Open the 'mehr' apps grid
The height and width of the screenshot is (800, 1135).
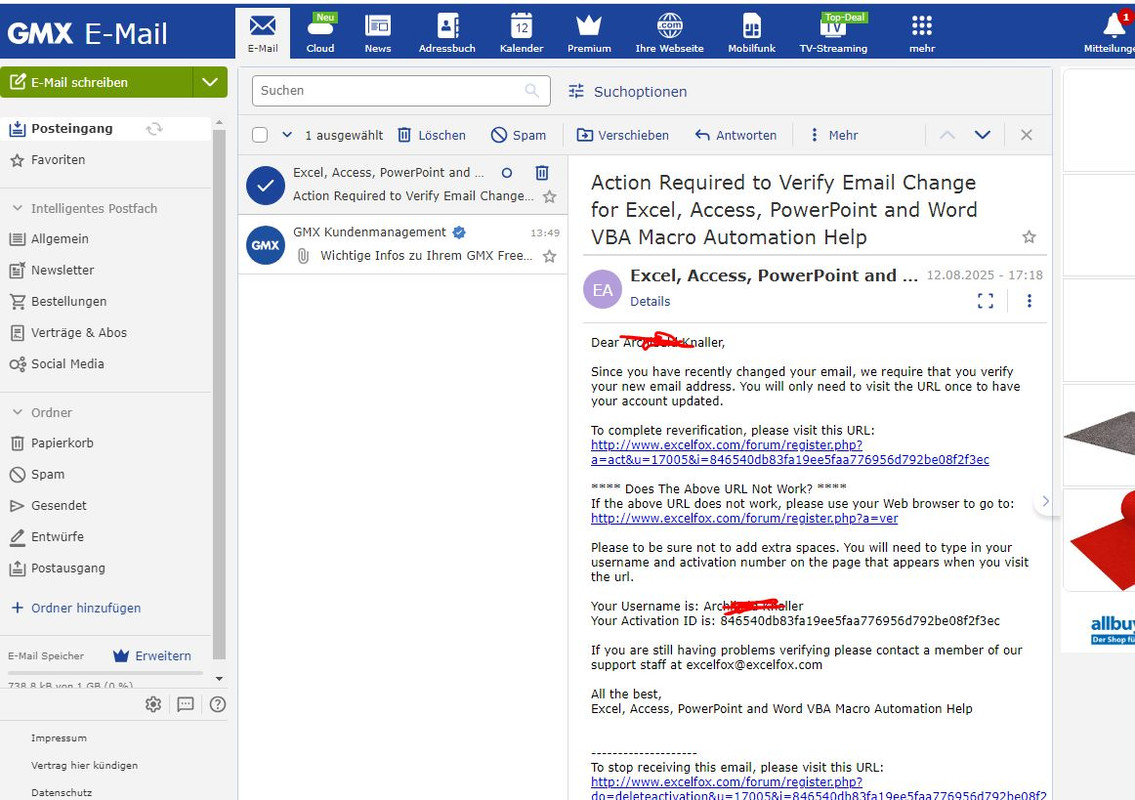click(x=921, y=33)
